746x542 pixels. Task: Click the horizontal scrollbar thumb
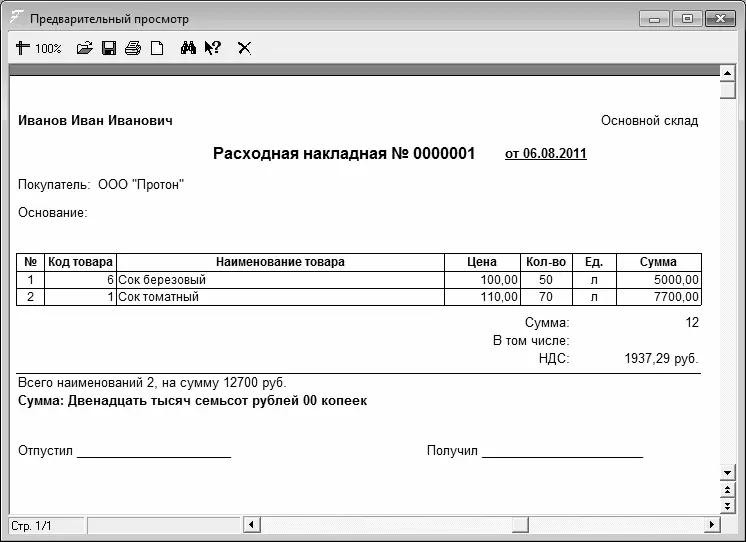[x=520, y=525]
